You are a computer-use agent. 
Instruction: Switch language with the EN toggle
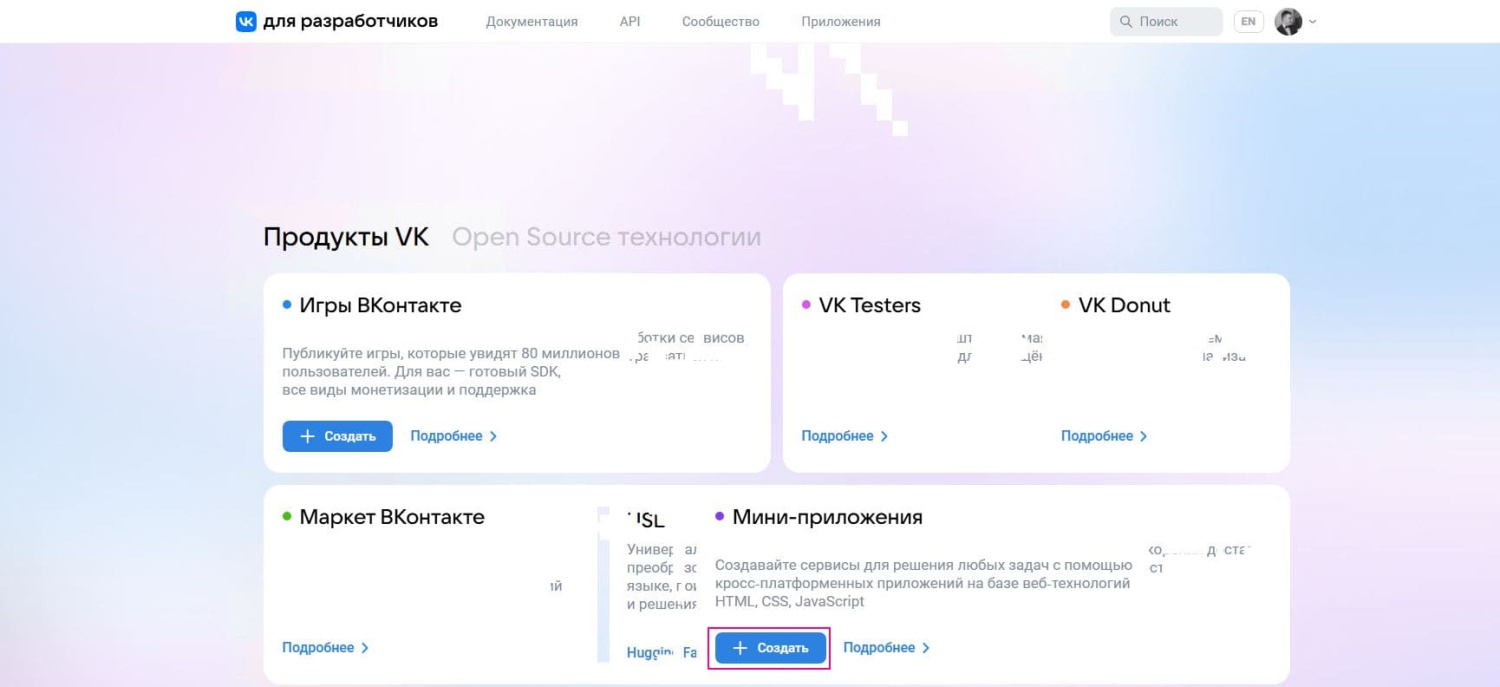tap(1248, 21)
